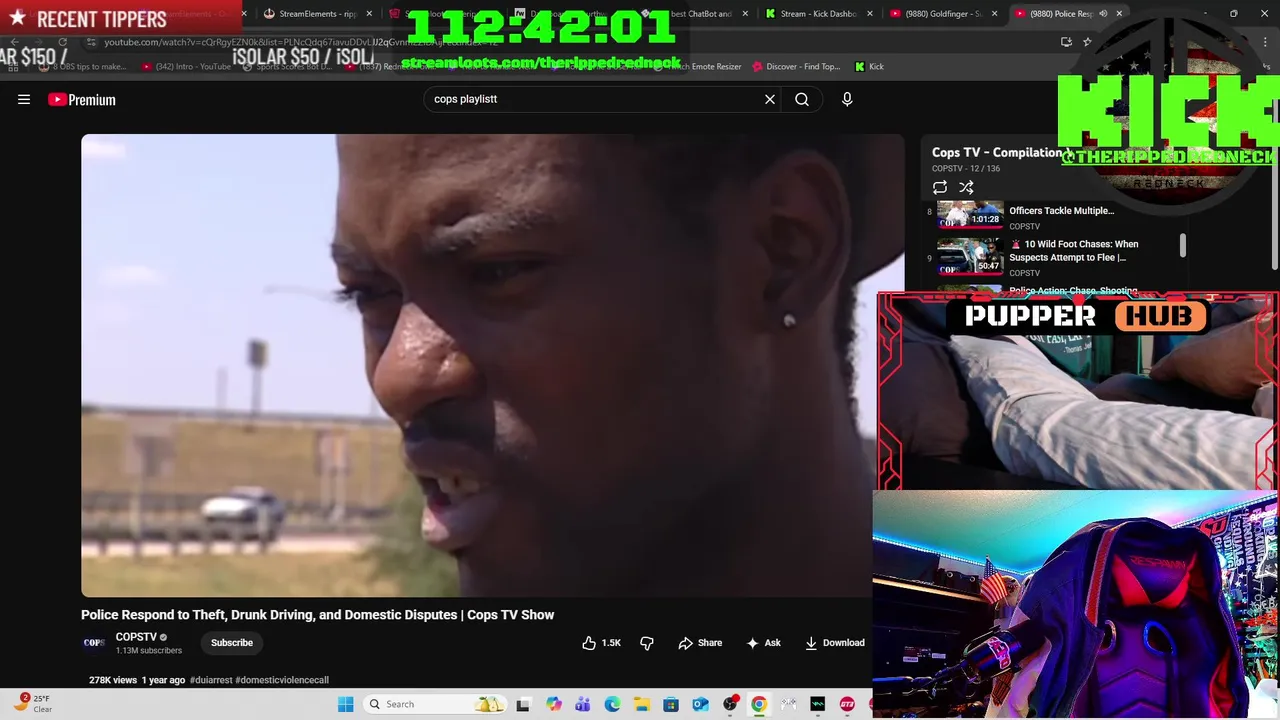
Task: Launch Copilot from taskbar
Action: (x=553, y=704)
